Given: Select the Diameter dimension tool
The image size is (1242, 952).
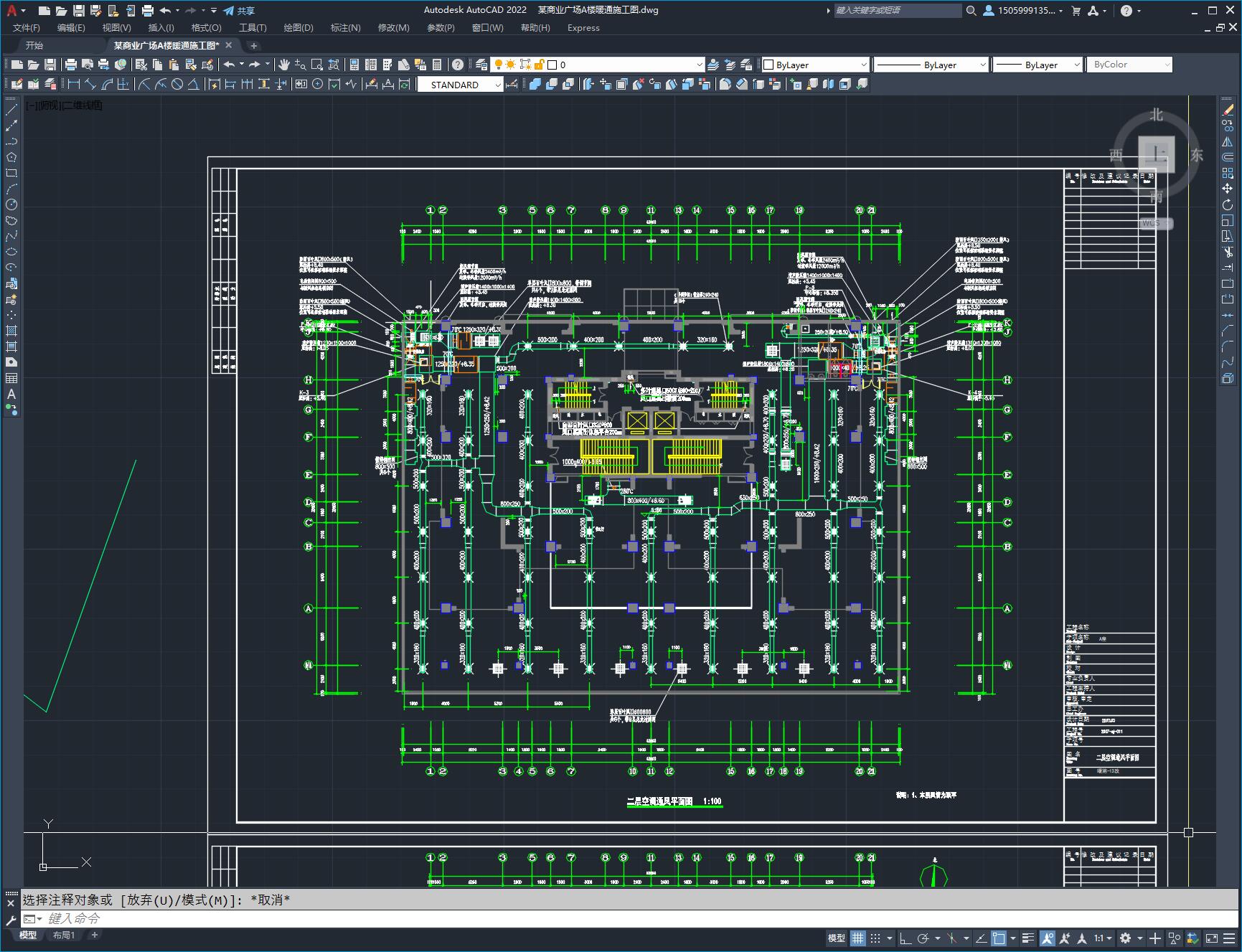Looking at the screenshot, I should [177, 84].
